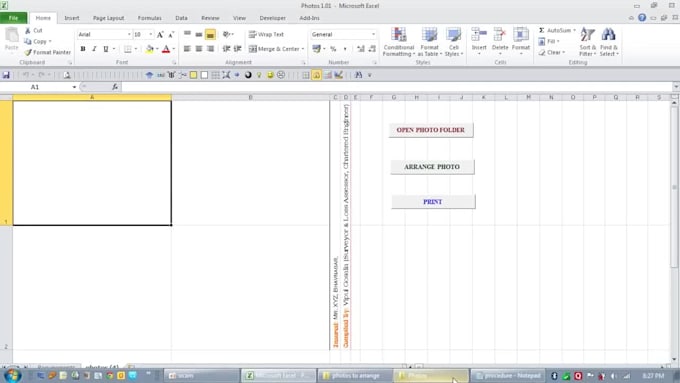Toggle Wrap Text

266,34
